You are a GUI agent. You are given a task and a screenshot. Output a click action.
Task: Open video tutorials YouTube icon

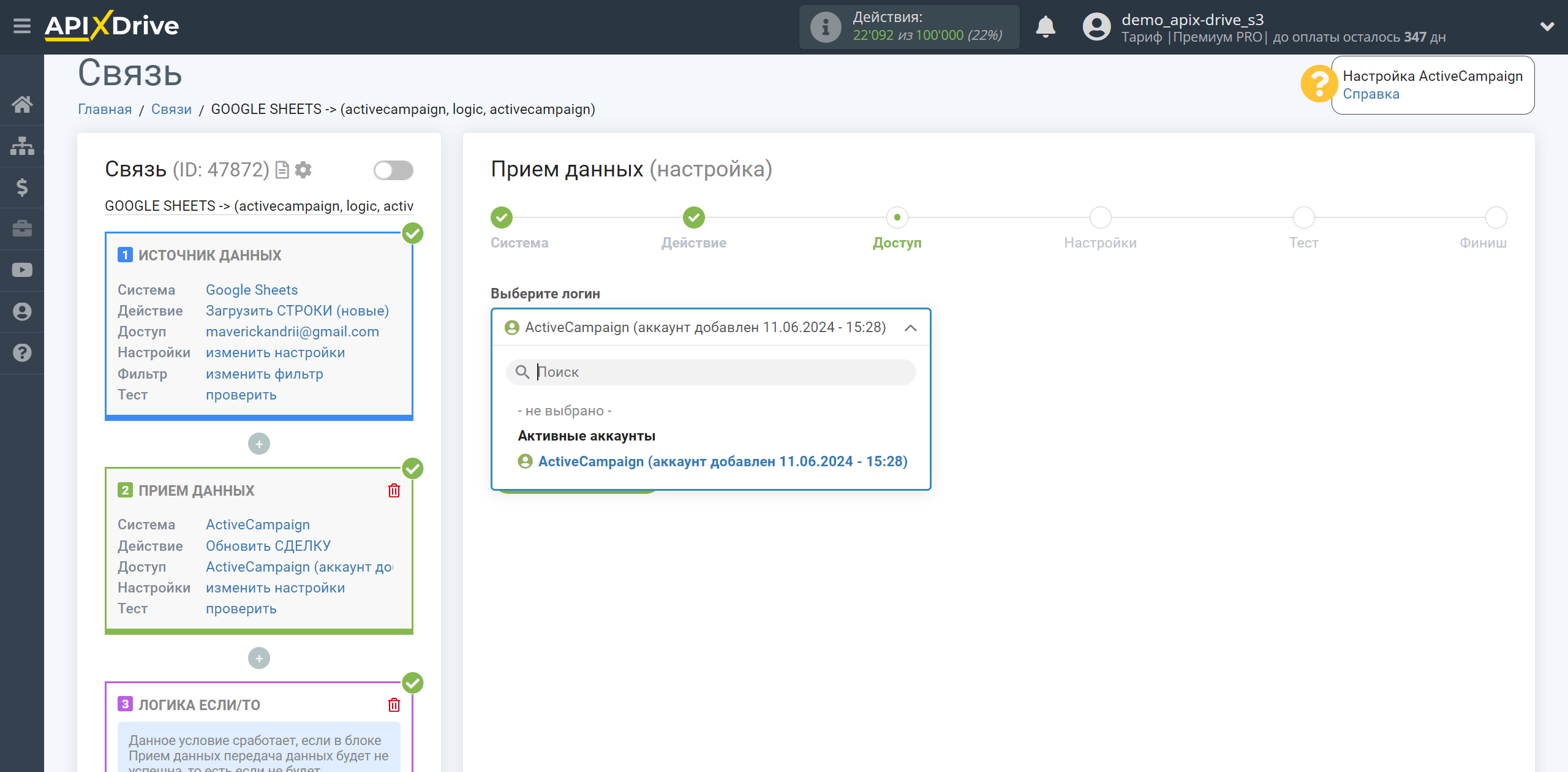coord(22,270)
